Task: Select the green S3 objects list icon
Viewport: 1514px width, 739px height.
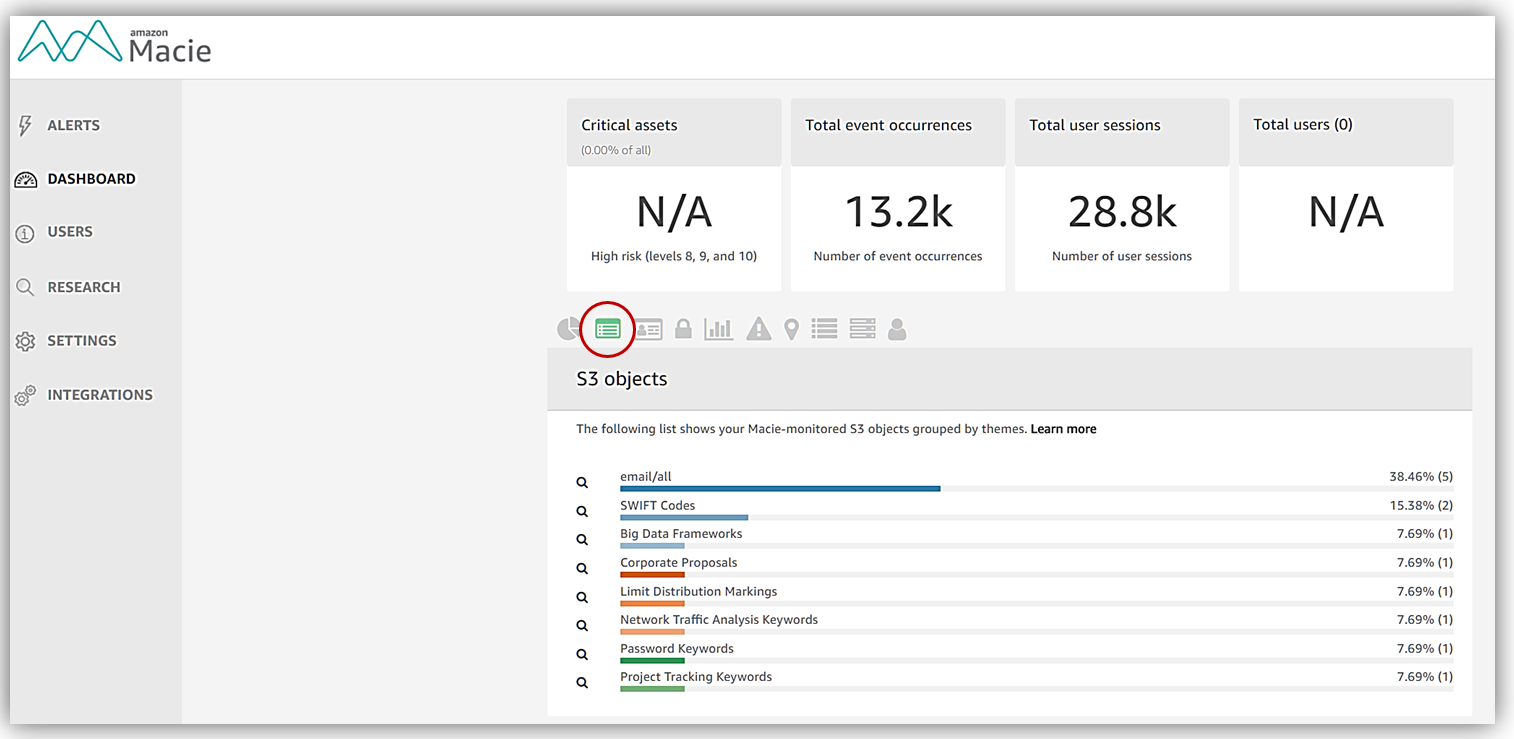Action: [608, 328]
